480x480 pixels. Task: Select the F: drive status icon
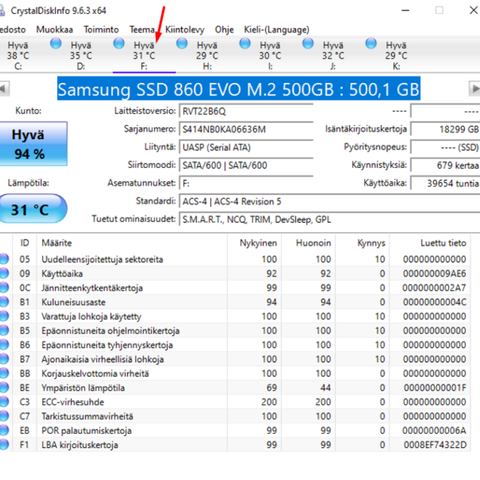119,44
